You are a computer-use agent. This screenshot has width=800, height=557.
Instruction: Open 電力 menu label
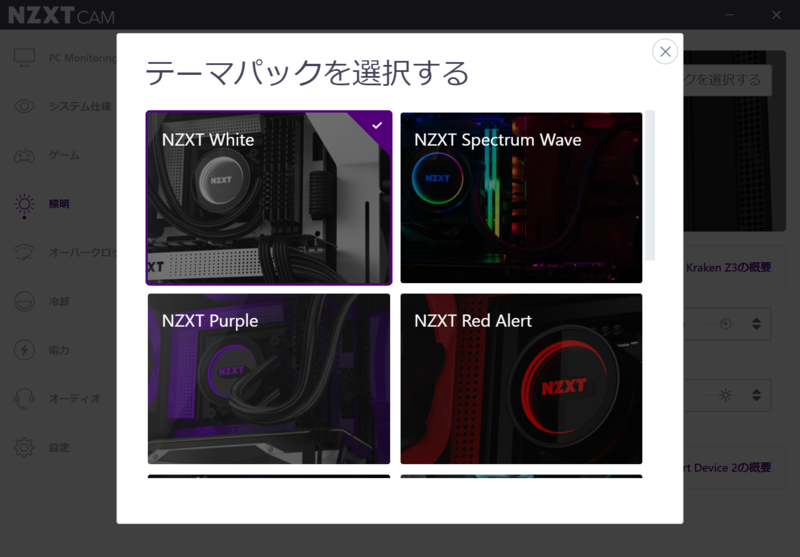coord(59,350)
